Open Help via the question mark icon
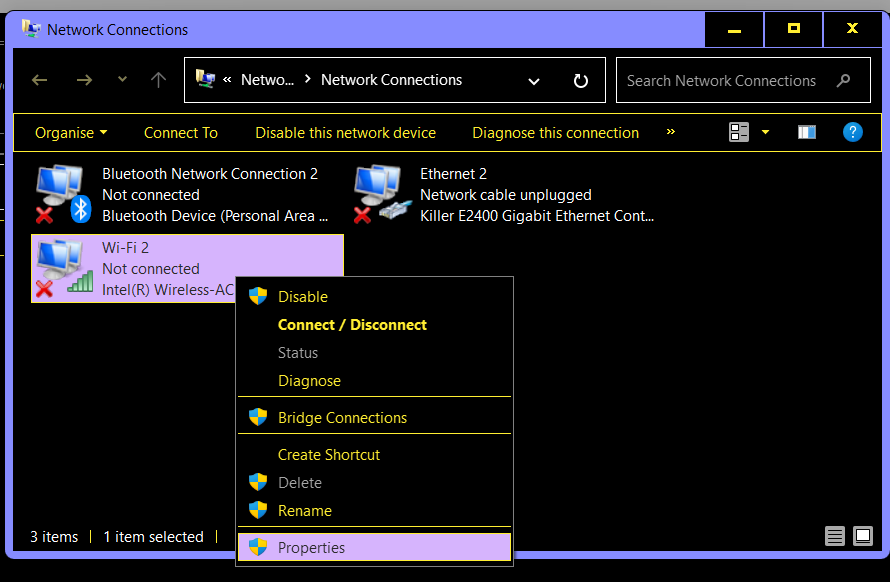The image size is (890, 582). click(x=852, y=132)
